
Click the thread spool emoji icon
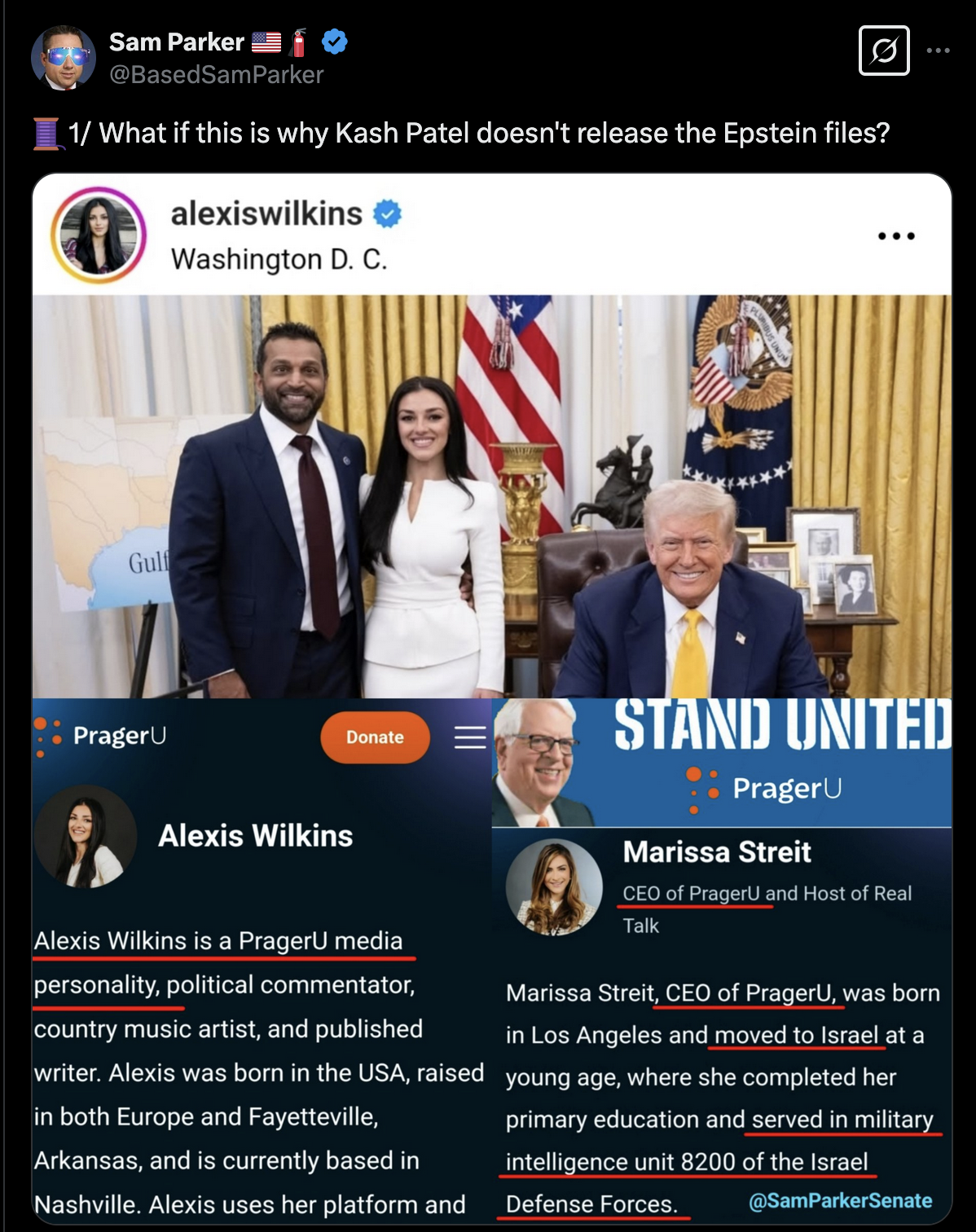(x=47, y=133)
